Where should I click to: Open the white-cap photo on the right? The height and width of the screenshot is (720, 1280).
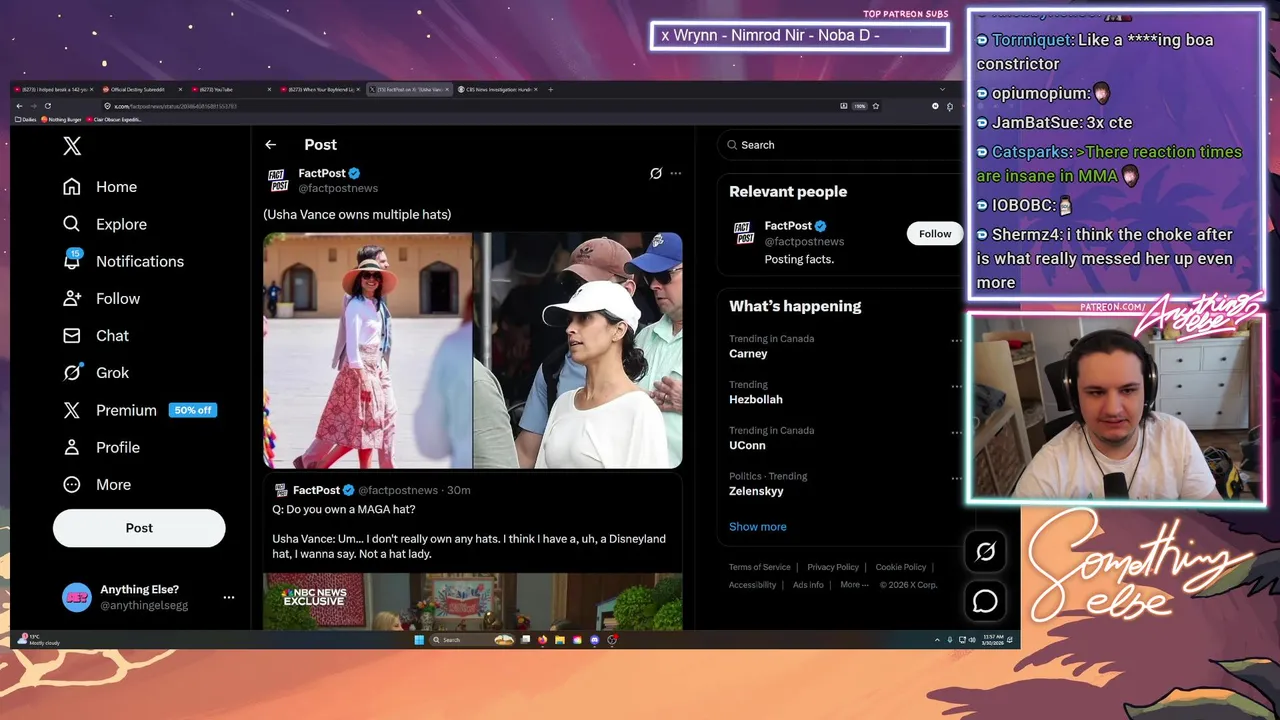point(578,350)
